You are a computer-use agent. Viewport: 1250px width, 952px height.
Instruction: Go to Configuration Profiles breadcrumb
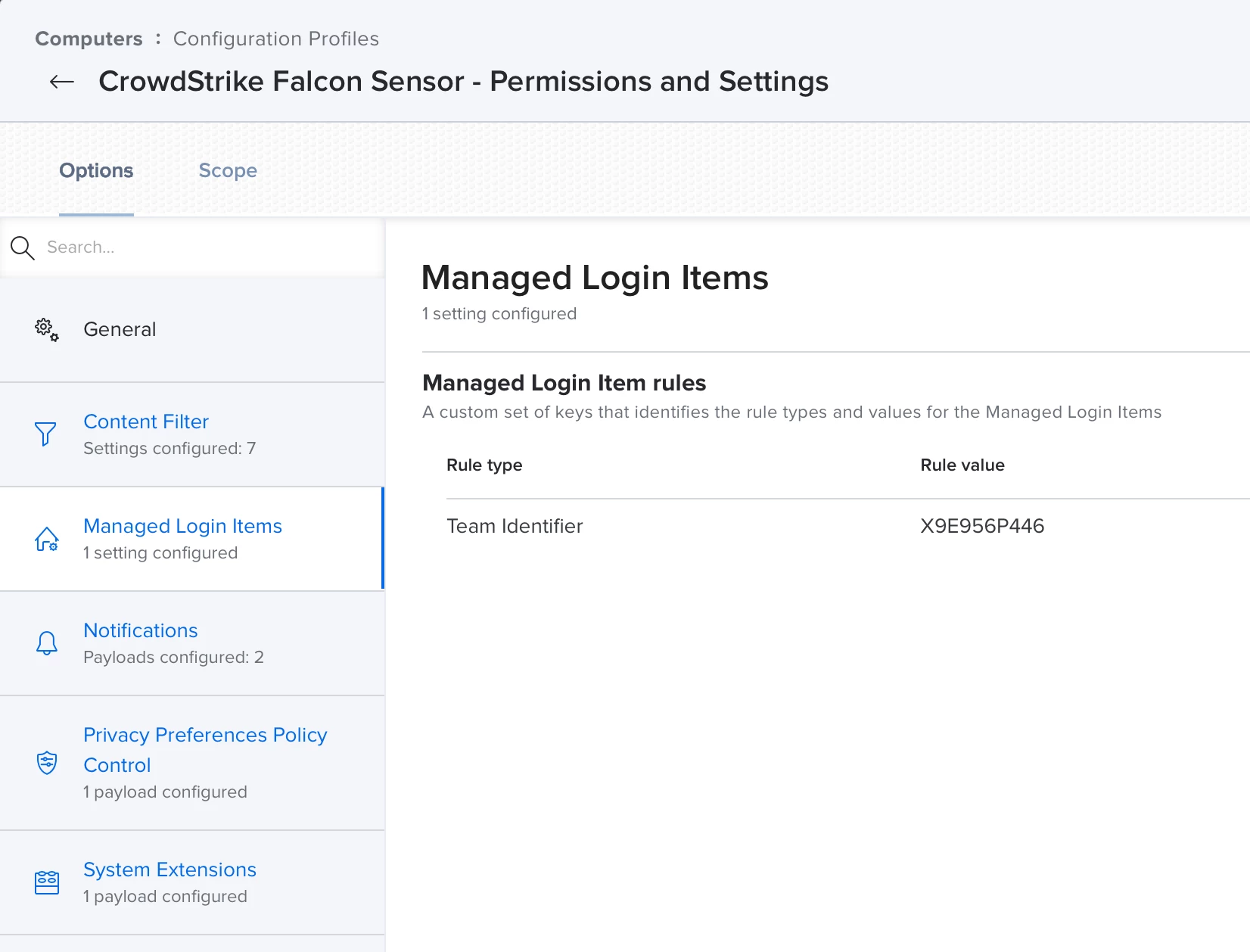click(x=276, y=39)
